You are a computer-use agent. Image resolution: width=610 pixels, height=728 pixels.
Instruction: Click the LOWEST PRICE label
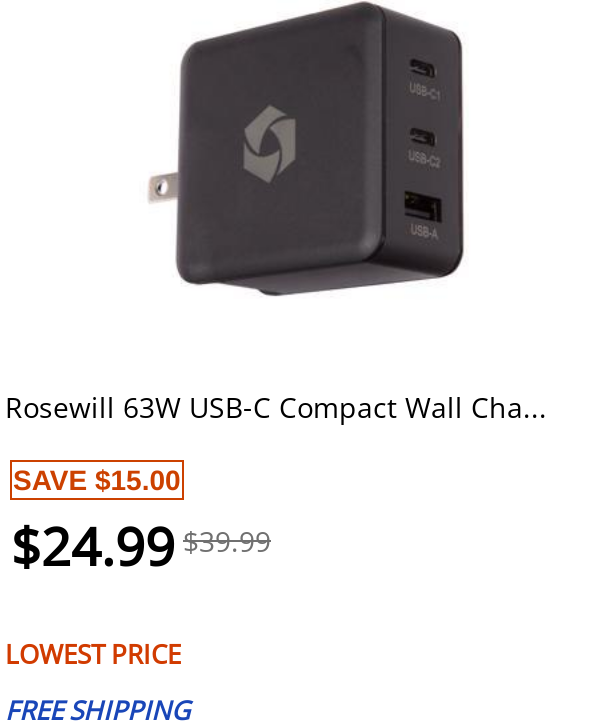94,654
